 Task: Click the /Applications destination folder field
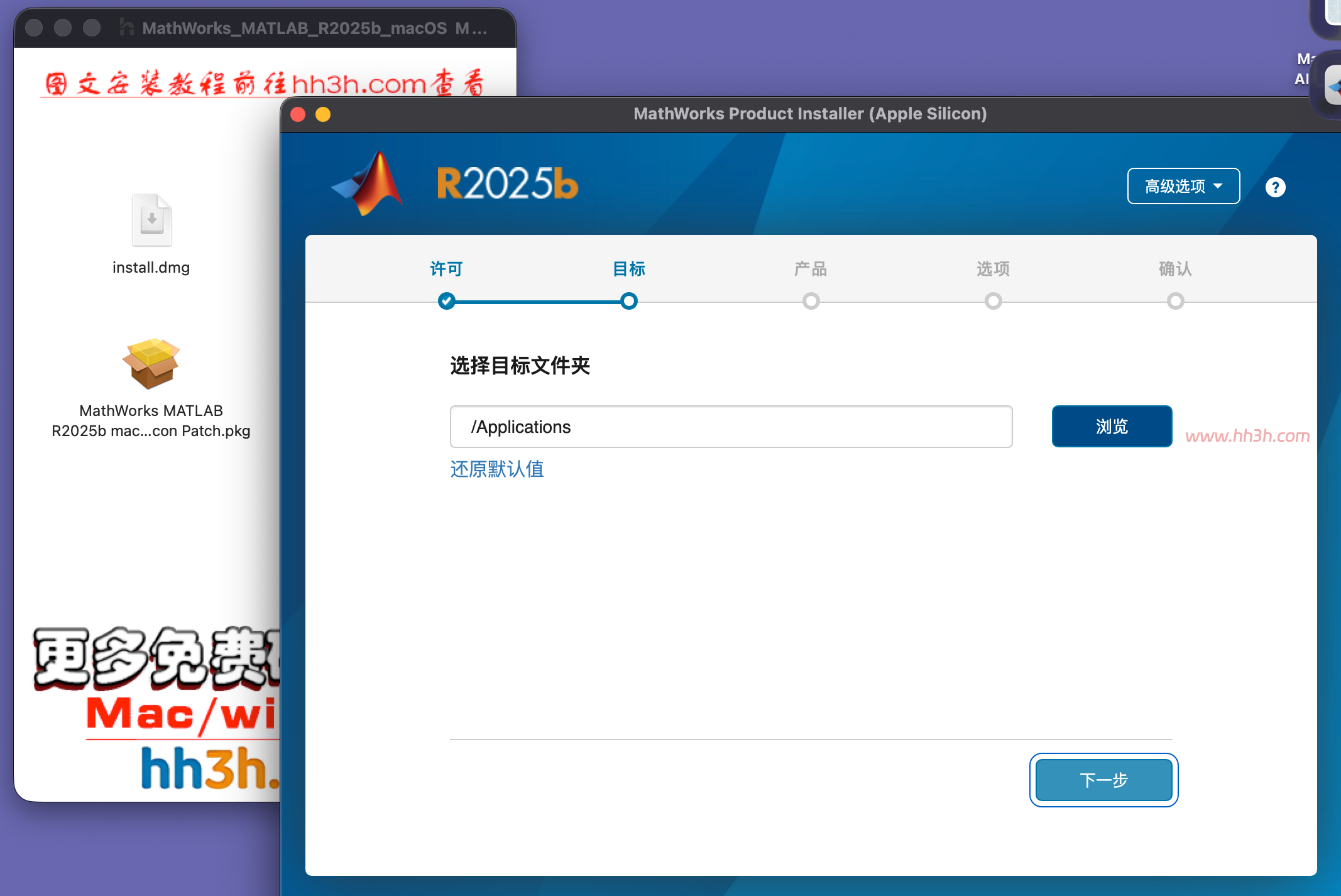pos(731,427)
